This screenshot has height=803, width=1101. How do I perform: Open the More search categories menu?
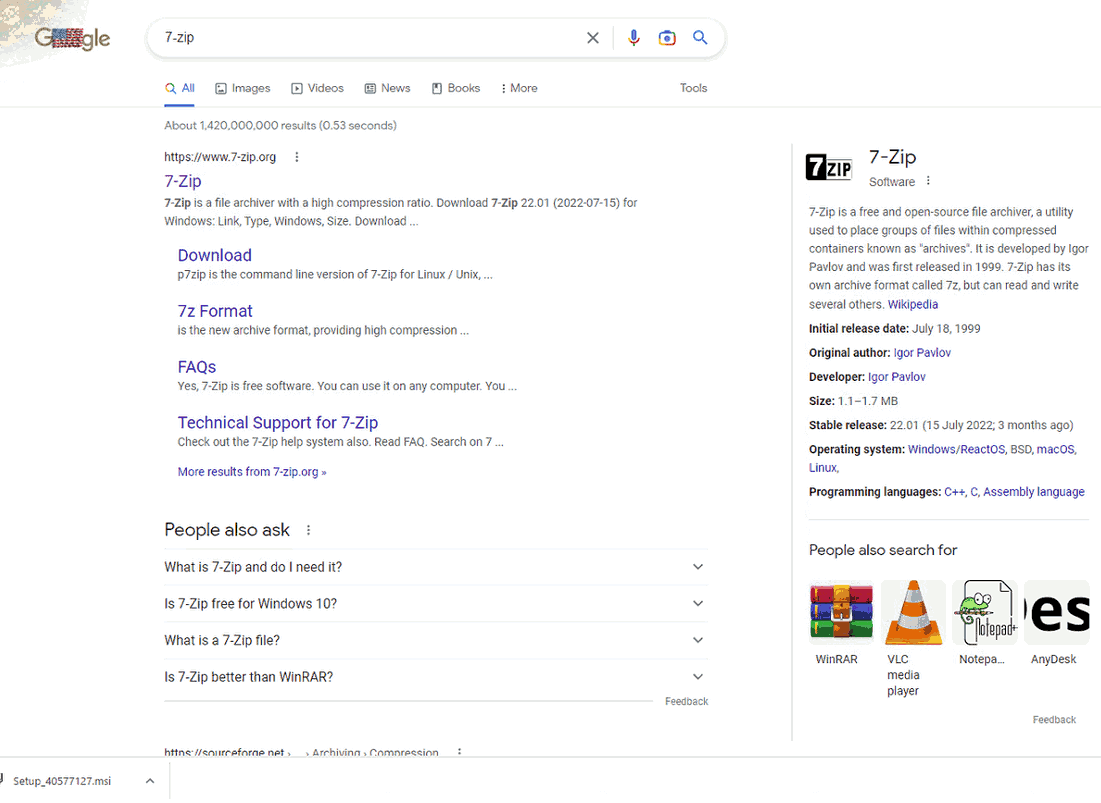click(x=519, y=88)
